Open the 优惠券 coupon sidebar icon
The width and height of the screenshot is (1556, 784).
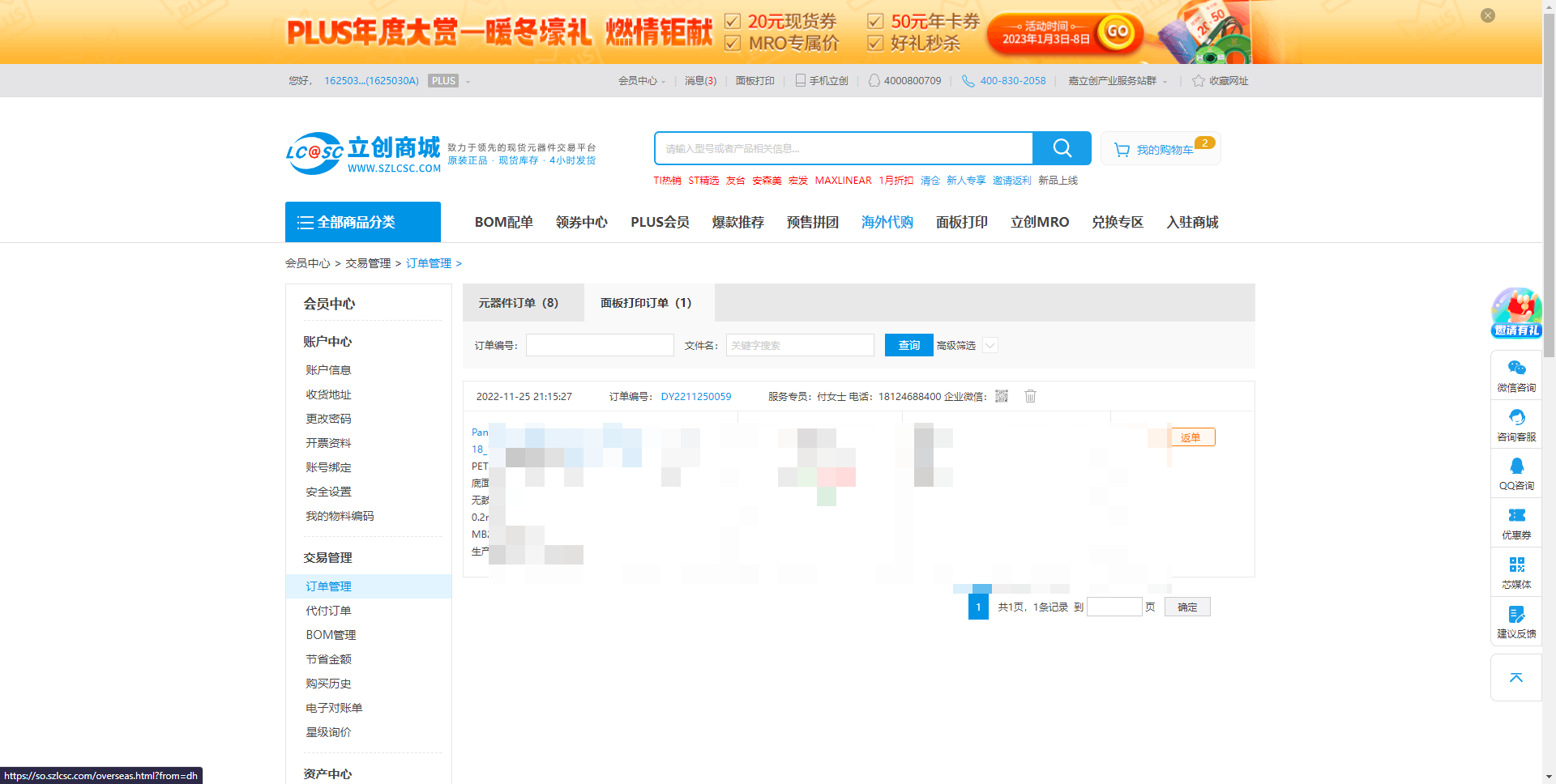pyautogui.click(x=1516, y=523)
